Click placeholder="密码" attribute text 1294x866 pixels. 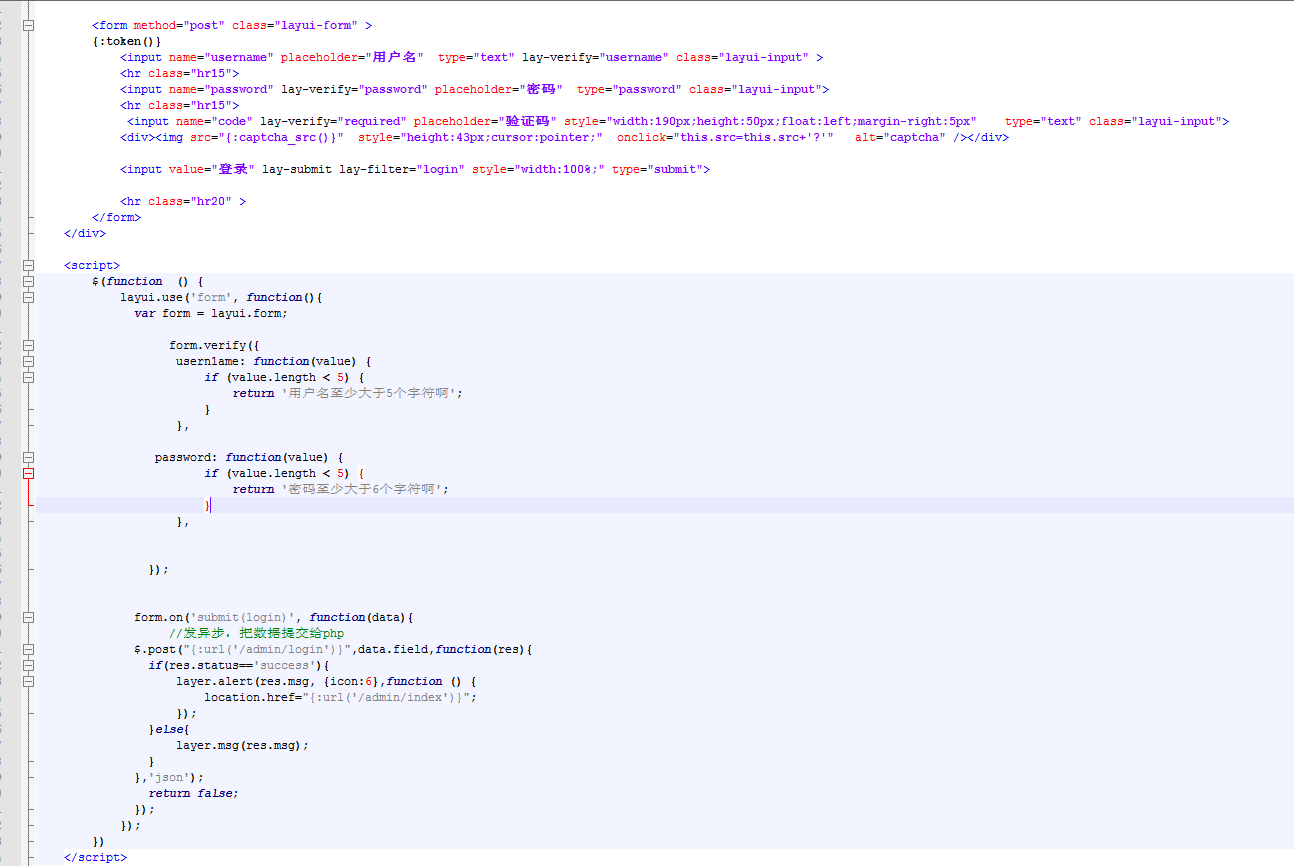pos(498,89)
